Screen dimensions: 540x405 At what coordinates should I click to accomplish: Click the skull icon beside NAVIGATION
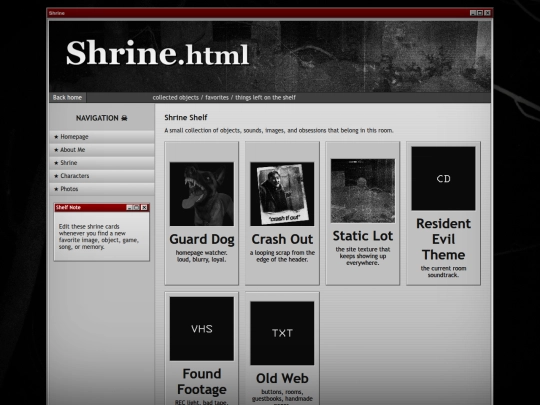124,118
